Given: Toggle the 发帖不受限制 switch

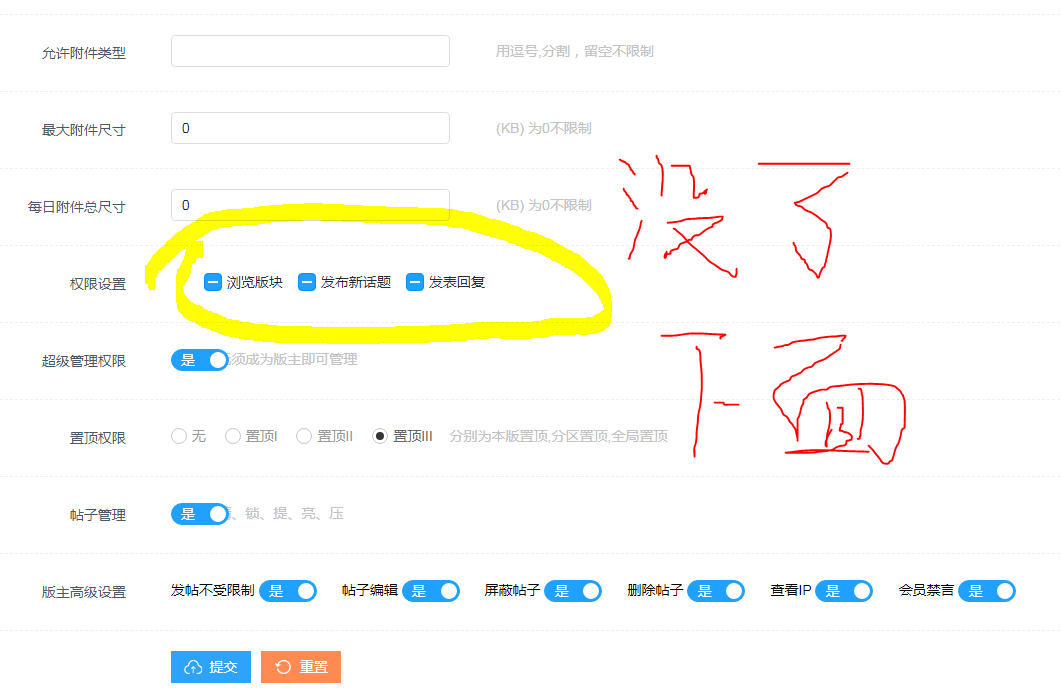Looking at the screenshot, I should coord(288,591).
